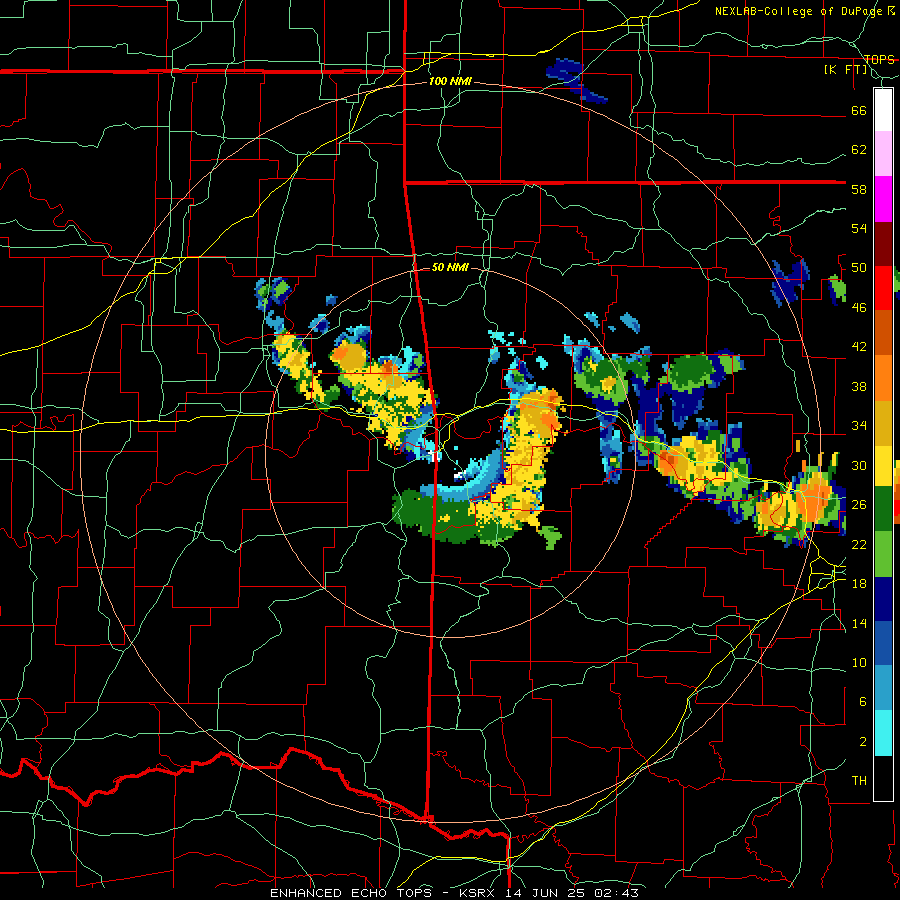Viewport: 900px width, 900px height.
Task: Click the '100 NMI' range ring label
Action: tap(450, 82)
